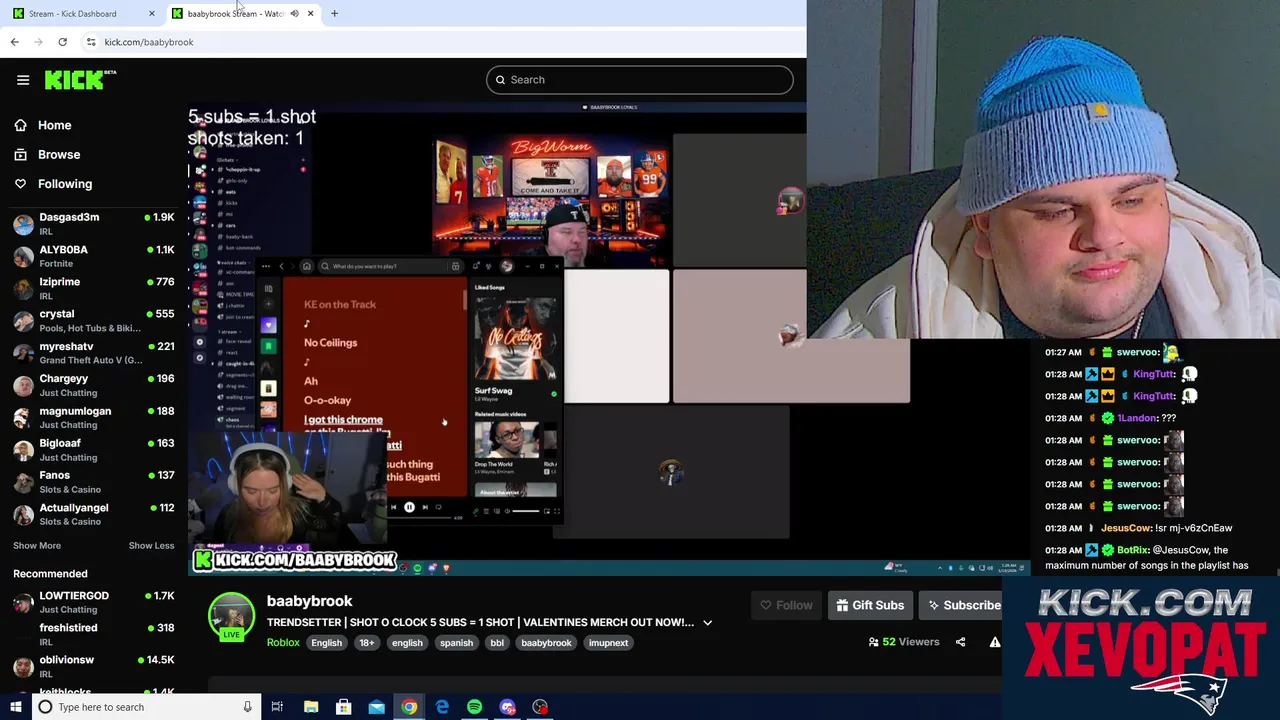This screenshot has width=1280, height=720.
Task: Open Discord from taskbar
Action: point(507,707)
